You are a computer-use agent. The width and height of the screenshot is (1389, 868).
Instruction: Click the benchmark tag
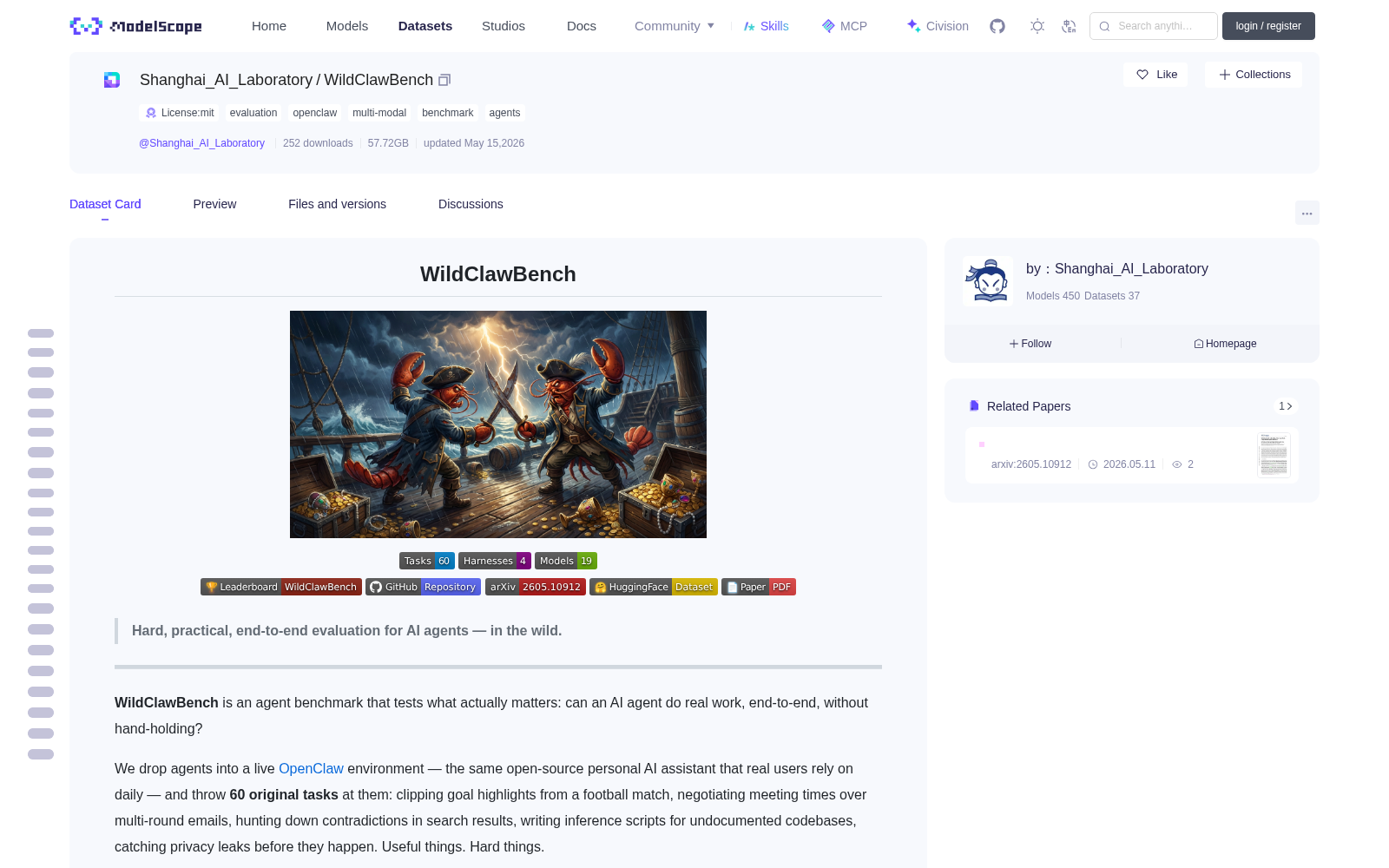[x=448, y=113]
